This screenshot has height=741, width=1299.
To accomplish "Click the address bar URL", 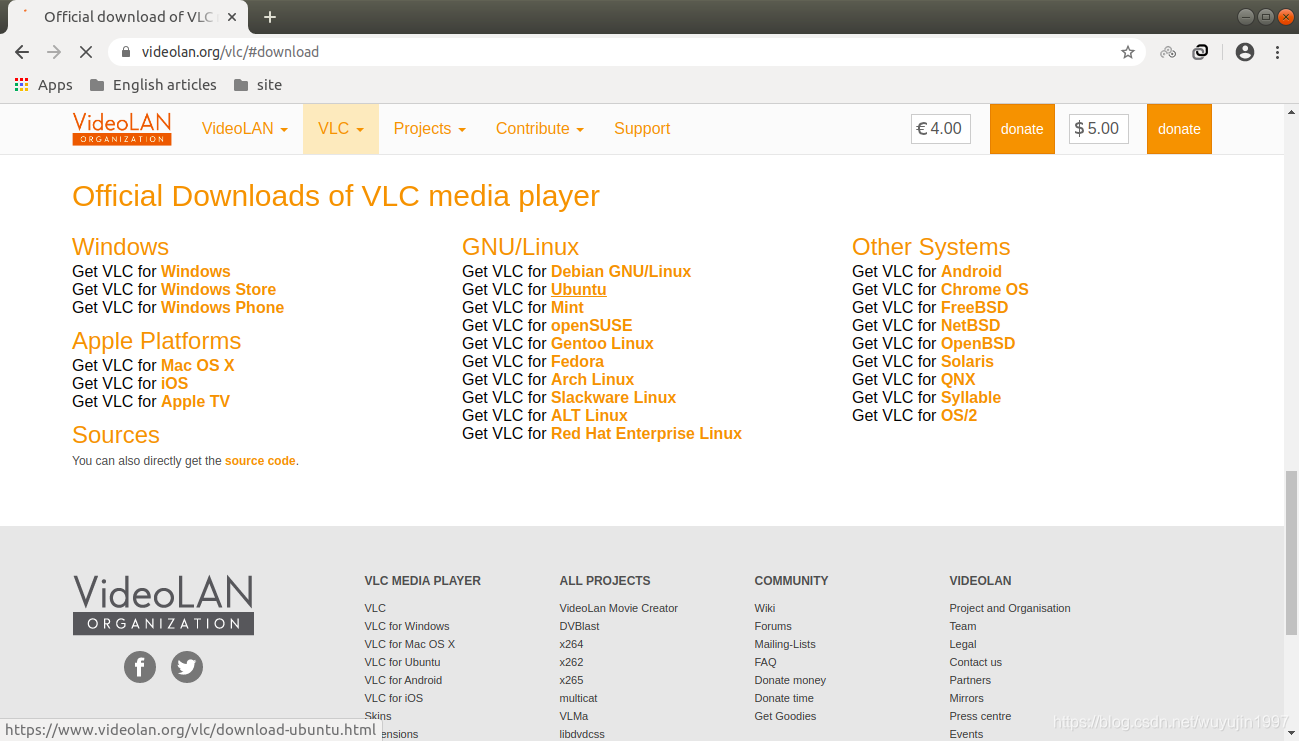I will pos(230,52).
